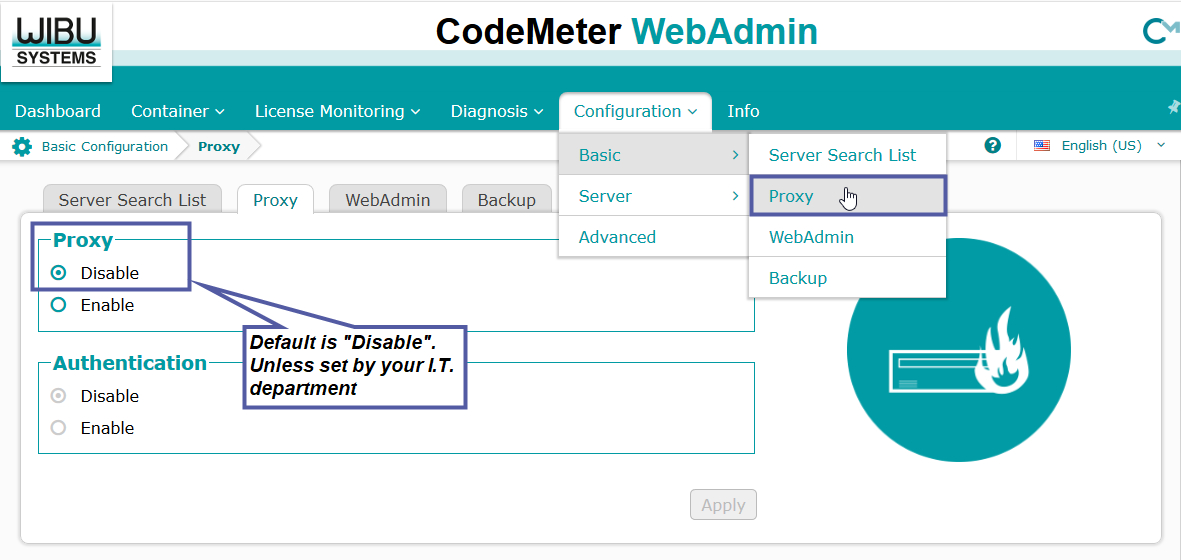Switch to the WebAdmin tab

click(388, 199)
